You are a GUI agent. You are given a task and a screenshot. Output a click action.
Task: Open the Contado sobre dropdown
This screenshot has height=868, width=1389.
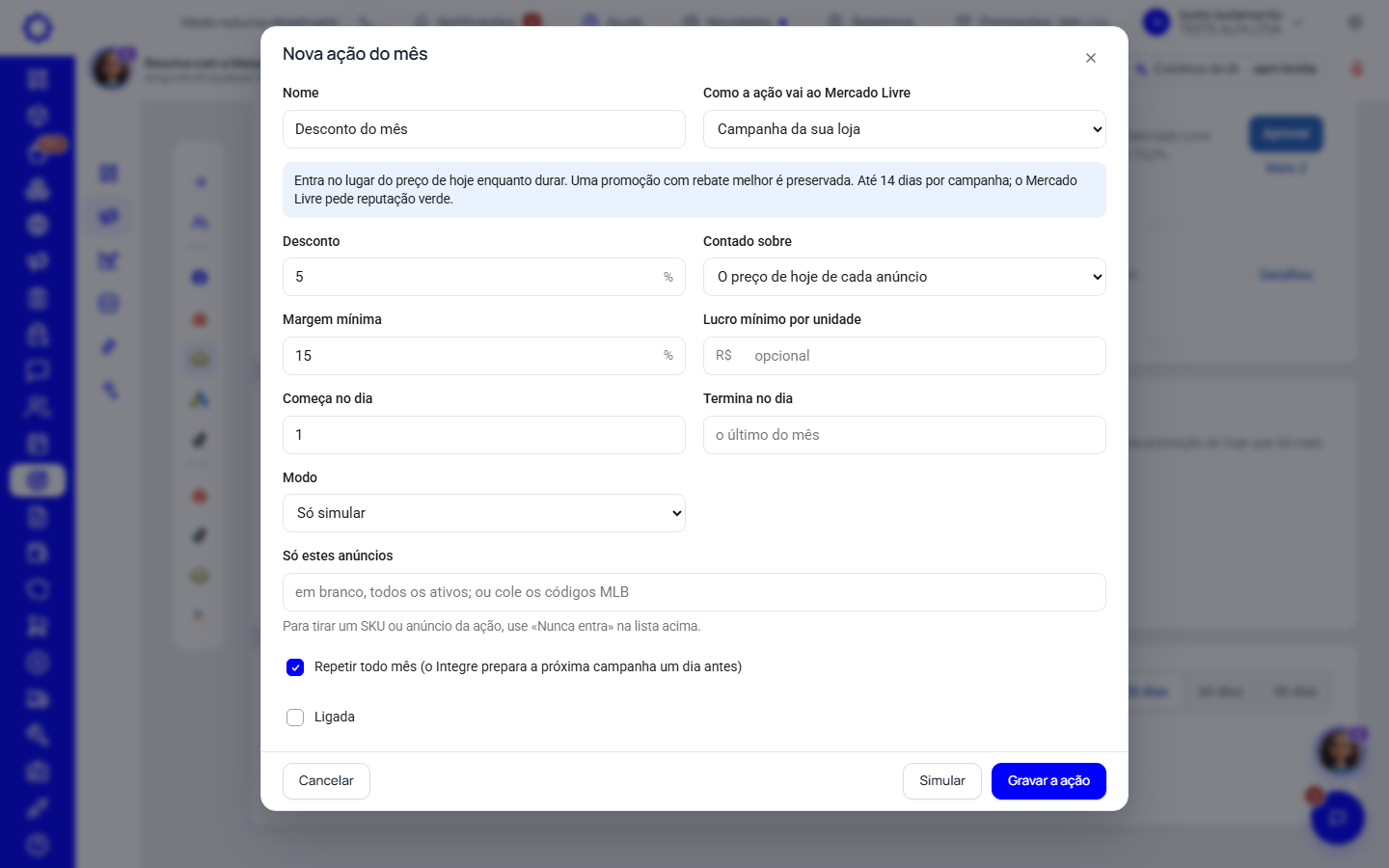905,277
